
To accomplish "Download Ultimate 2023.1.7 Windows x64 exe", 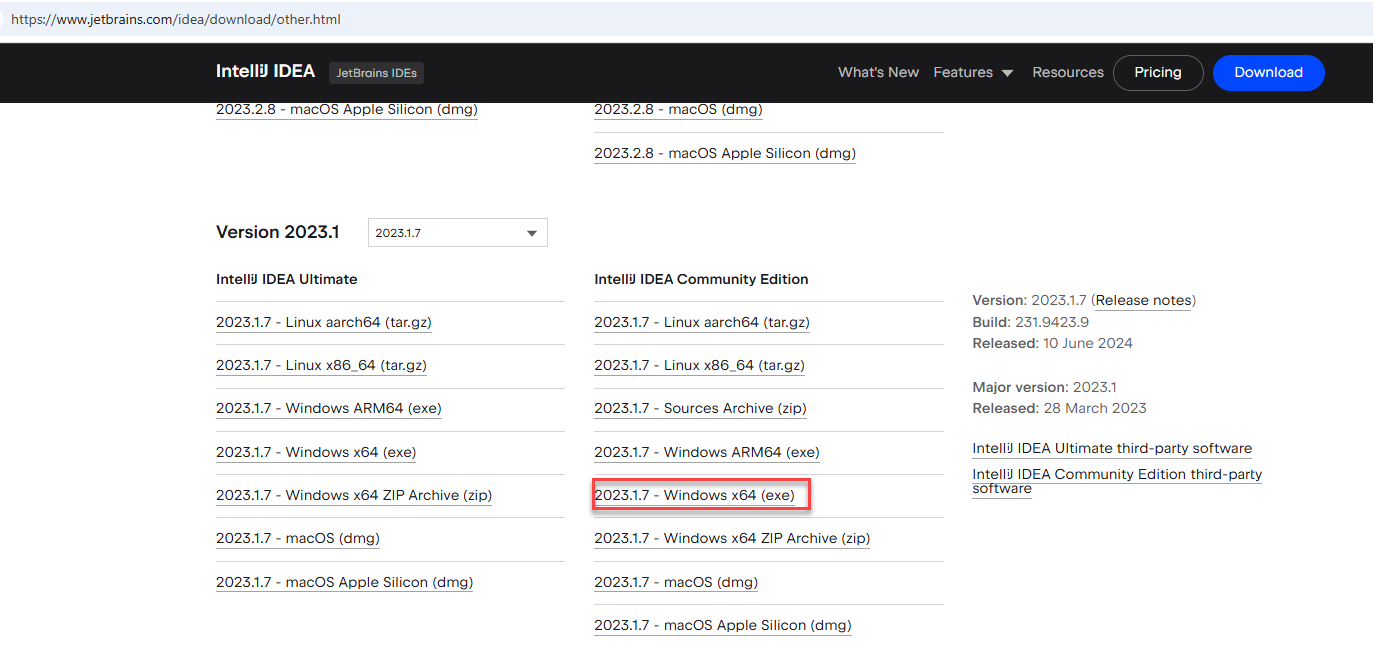I will click(316, 452).
